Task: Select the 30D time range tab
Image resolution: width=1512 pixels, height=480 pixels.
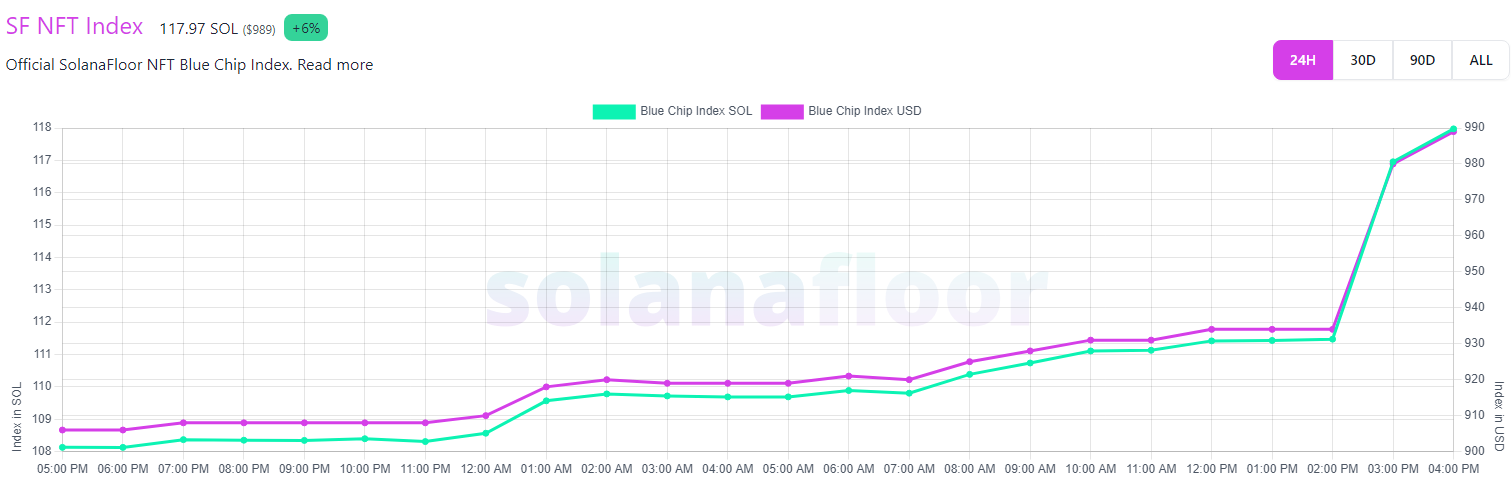Action: tap(1363, 60)
